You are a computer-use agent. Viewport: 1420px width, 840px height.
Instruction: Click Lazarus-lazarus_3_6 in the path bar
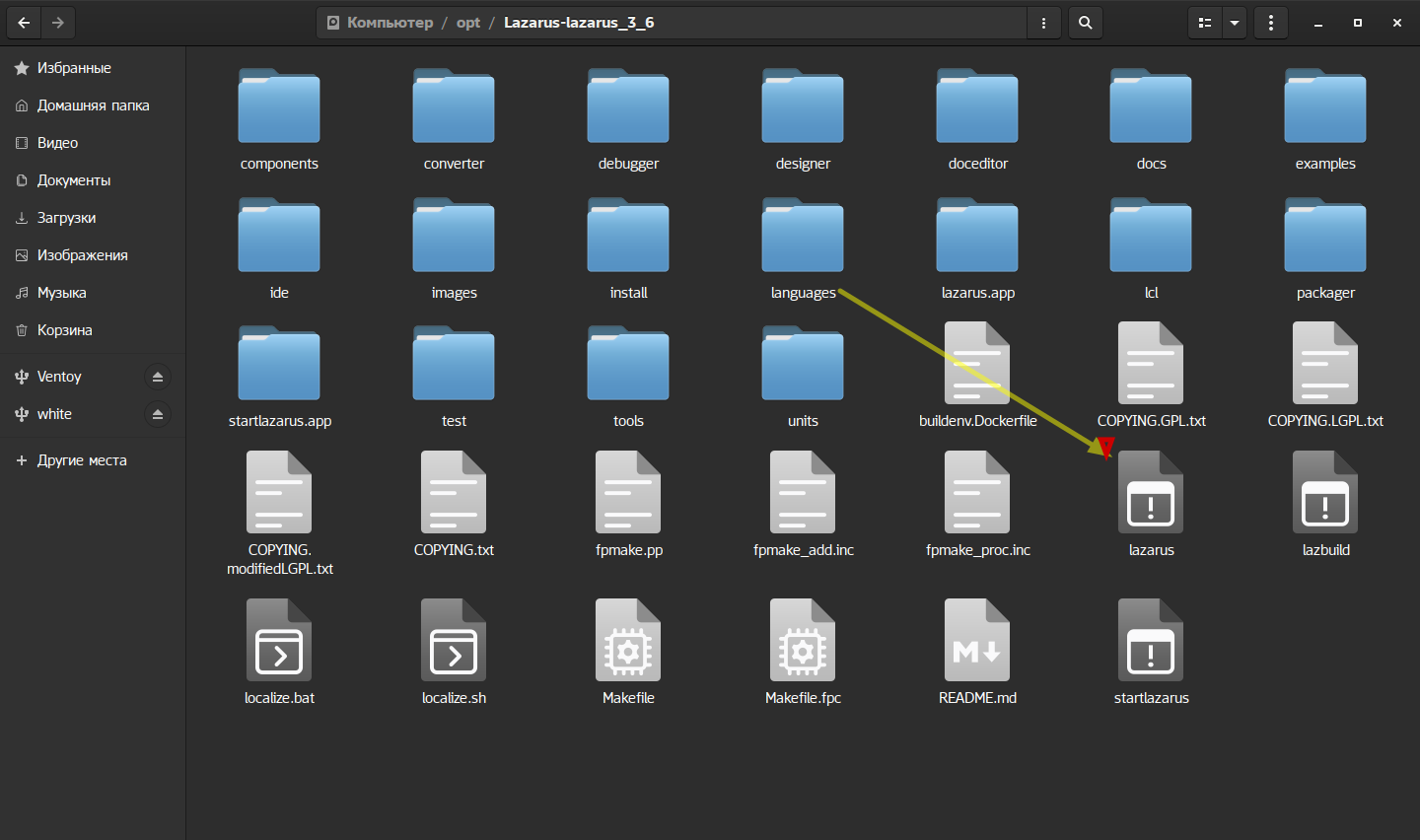click(x=579, y=23)
